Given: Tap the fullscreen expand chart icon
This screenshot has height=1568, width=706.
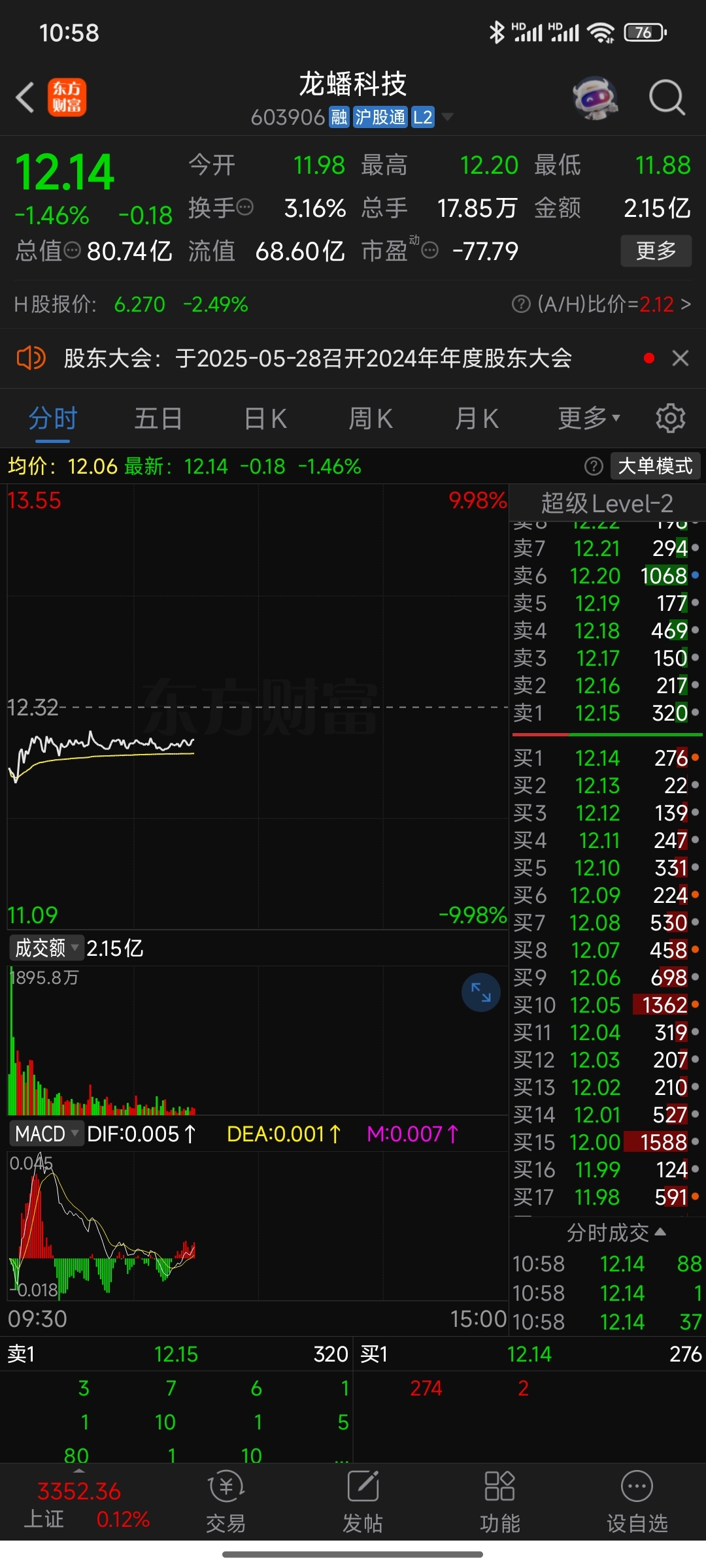Looking at the screenshot, I should point(481,992).
